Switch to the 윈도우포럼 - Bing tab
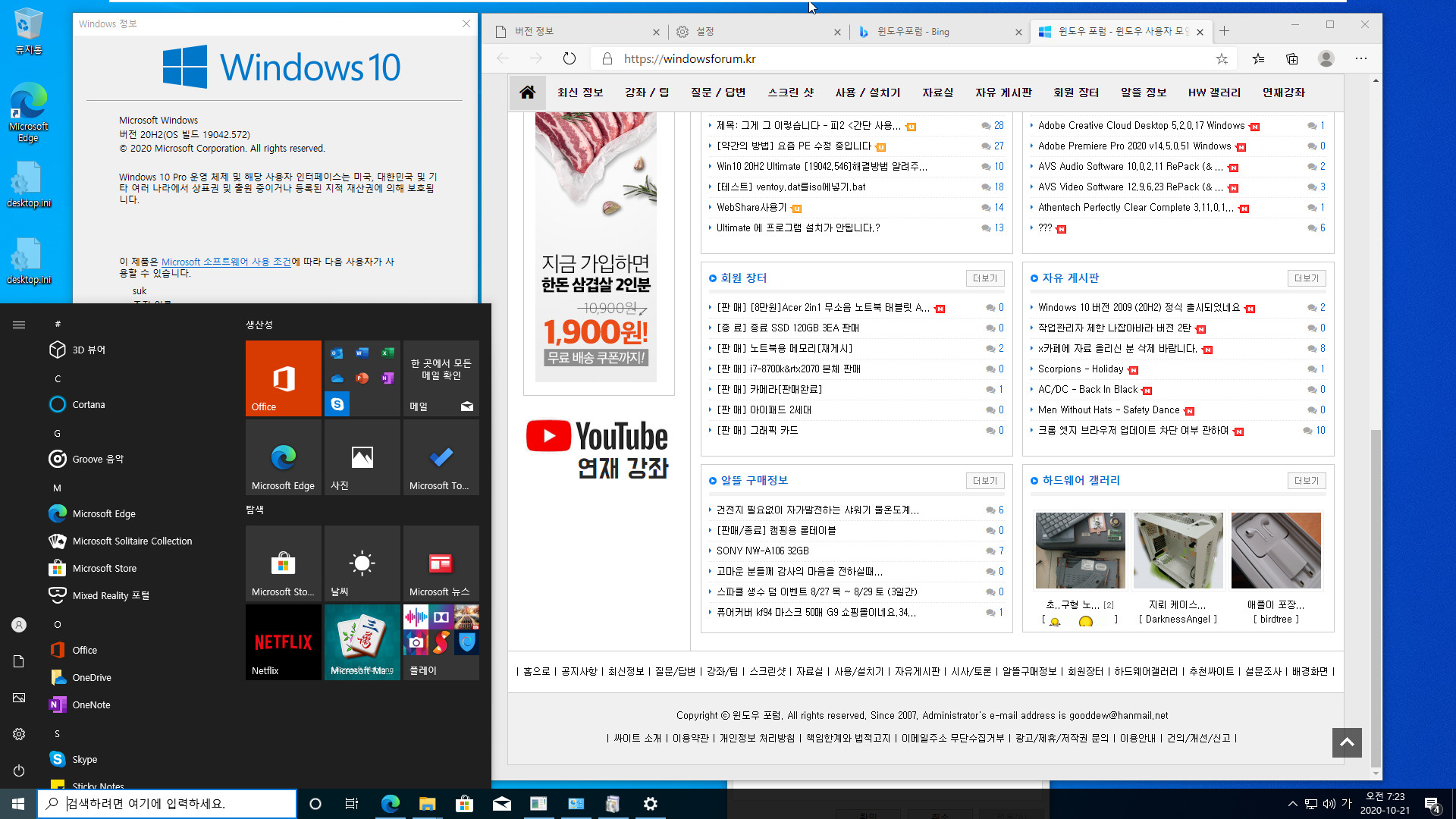The image size is (1456, 819). coord(938,31)
